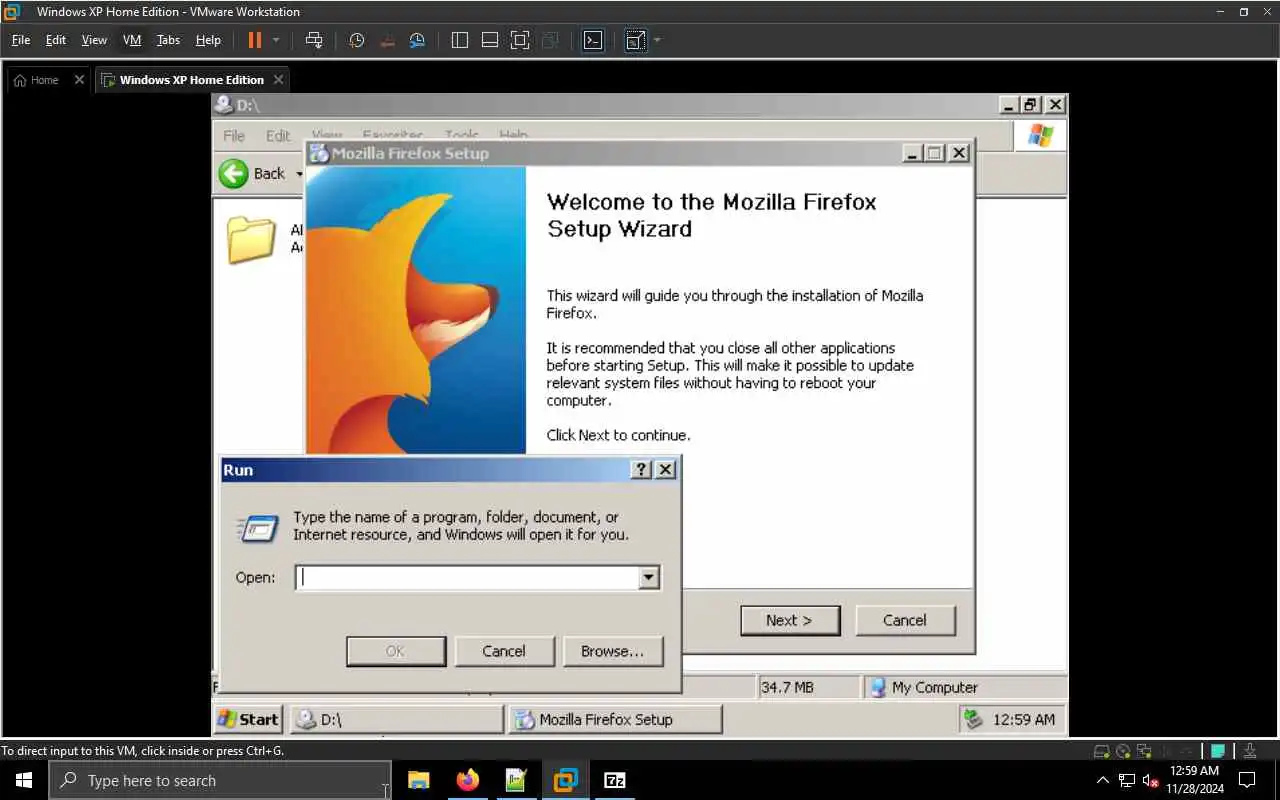Open the Tabs menu

168,40
